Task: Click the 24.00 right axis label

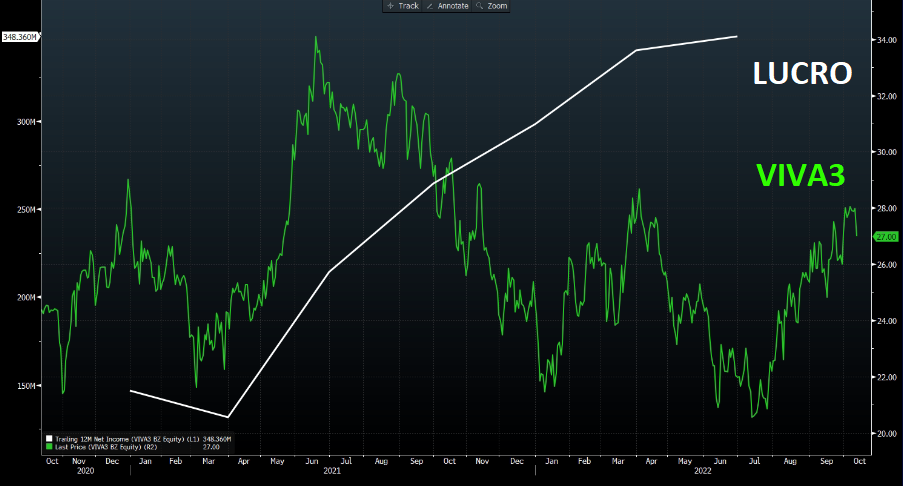Action: tap(886, 321)
